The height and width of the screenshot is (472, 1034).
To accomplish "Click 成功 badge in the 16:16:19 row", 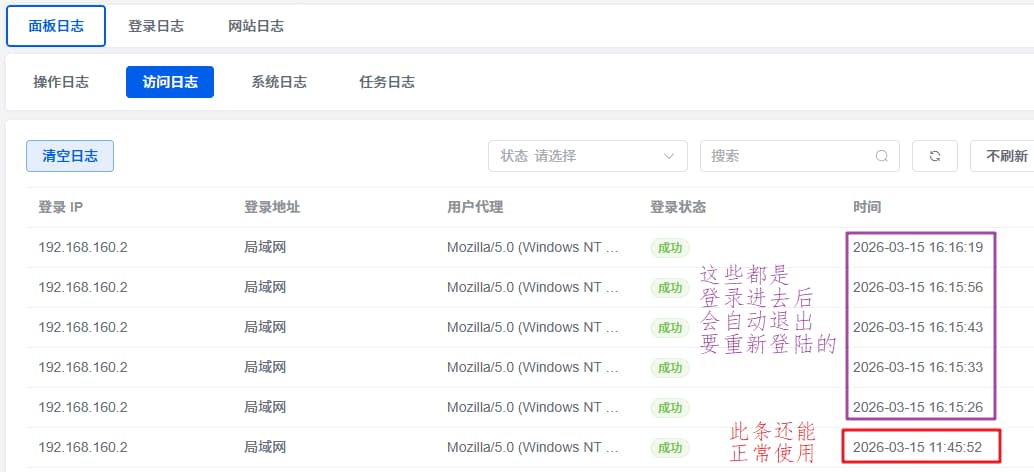I will coord(669,248).
